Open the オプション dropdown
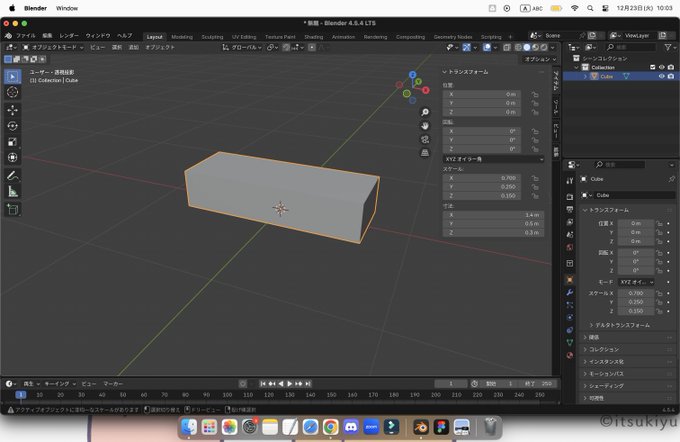 coord(540,59)
